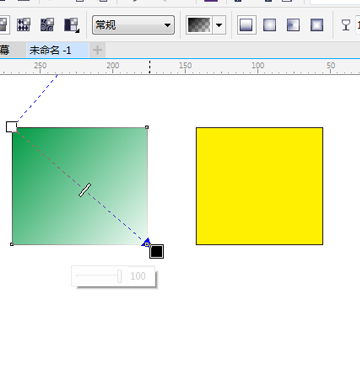360x380 pixels.
Task: Choose rectangular fountain transparency type
Action: coord(317,25)
